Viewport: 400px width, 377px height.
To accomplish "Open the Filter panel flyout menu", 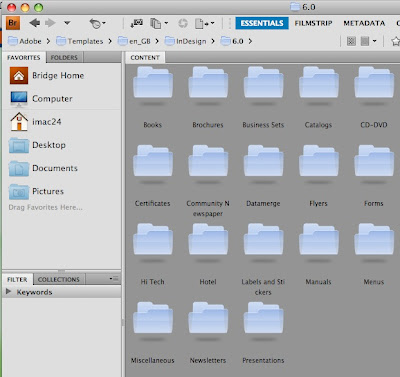I will [114, 278].
